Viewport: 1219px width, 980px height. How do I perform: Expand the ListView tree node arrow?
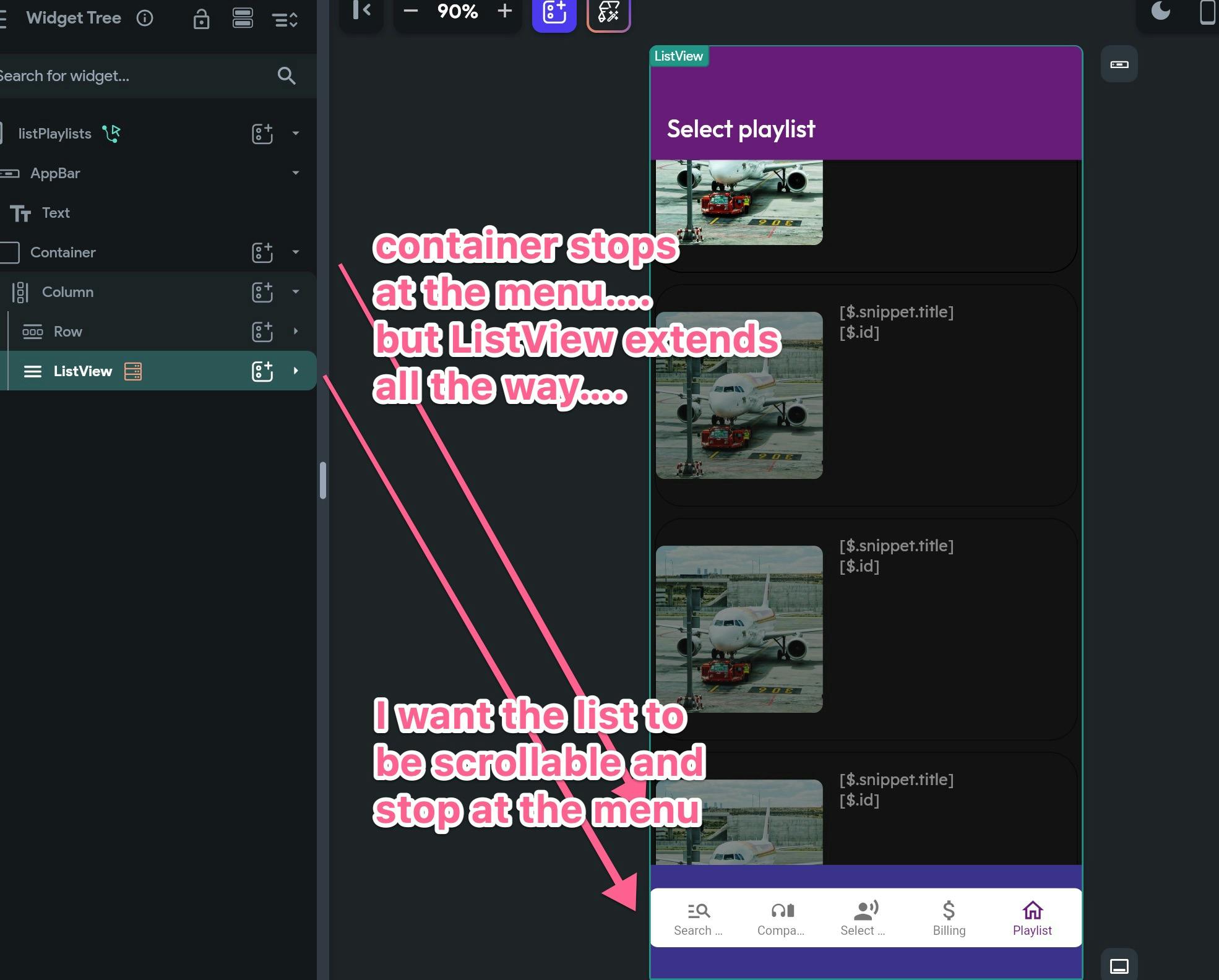coord(296,371)
